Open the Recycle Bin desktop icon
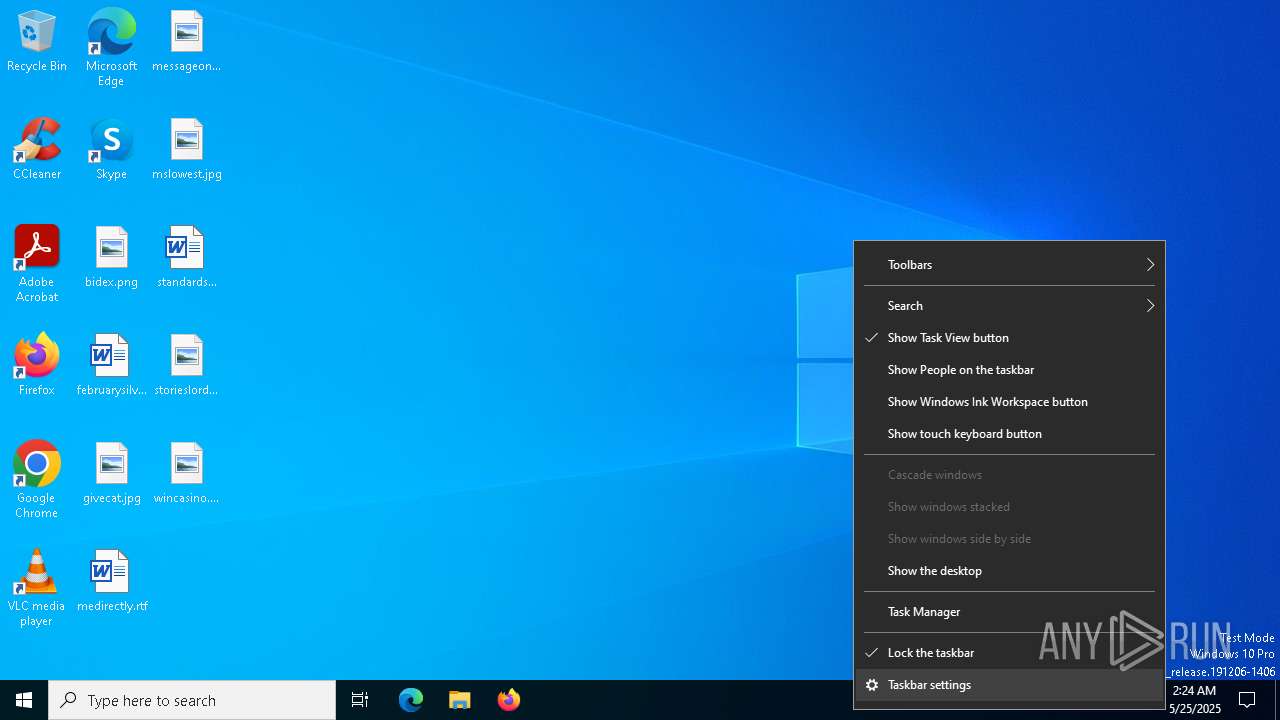Image resolution: width=1280 pixels, height=720 pixels. [x=37, y=41]
